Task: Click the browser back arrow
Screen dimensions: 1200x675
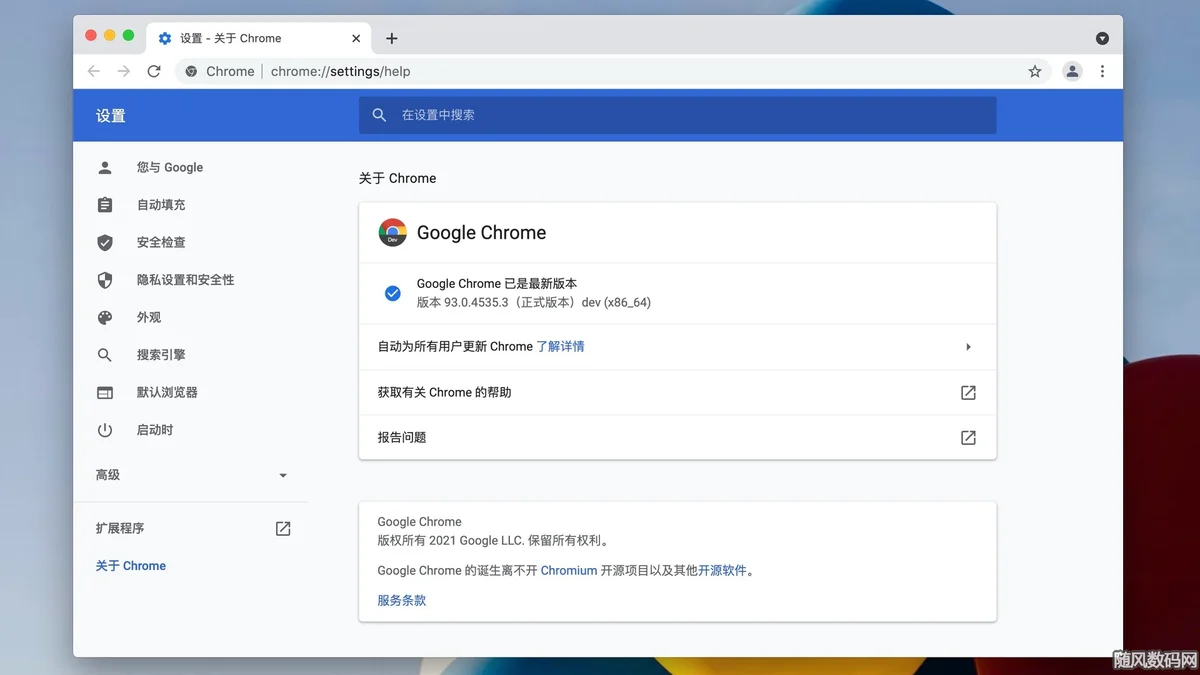Action: click(94, 71)
